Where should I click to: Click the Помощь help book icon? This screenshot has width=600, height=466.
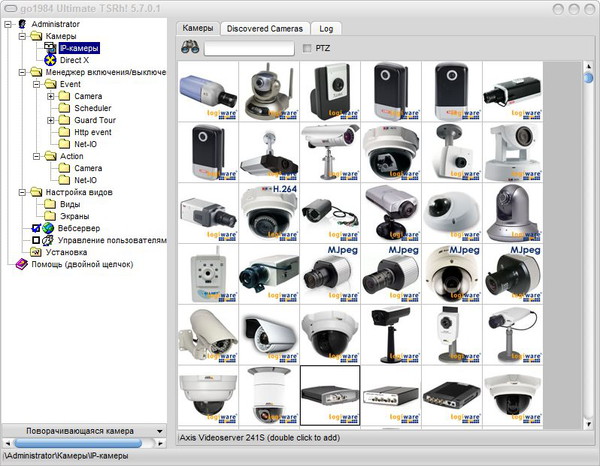pos(22,264)
